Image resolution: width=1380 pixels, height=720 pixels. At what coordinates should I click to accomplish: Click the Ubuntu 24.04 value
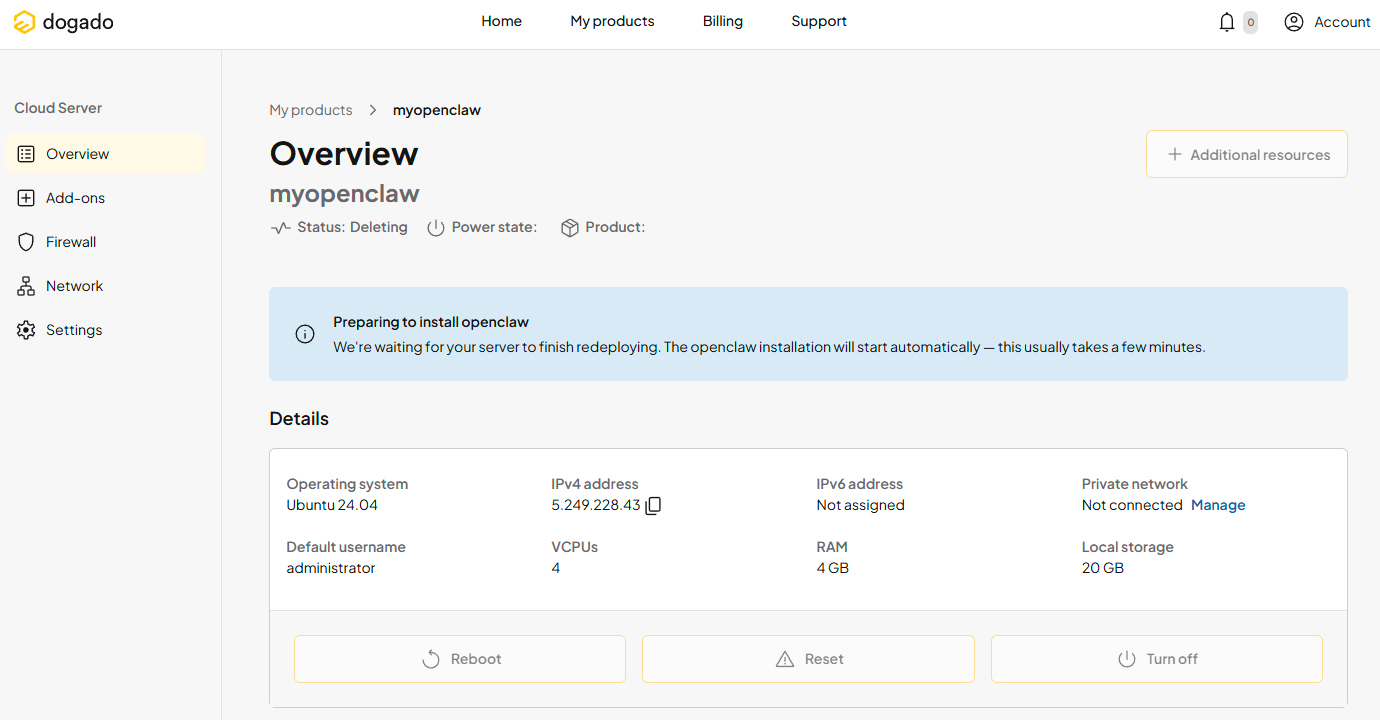pyautogui.click(x=332, y=505)
